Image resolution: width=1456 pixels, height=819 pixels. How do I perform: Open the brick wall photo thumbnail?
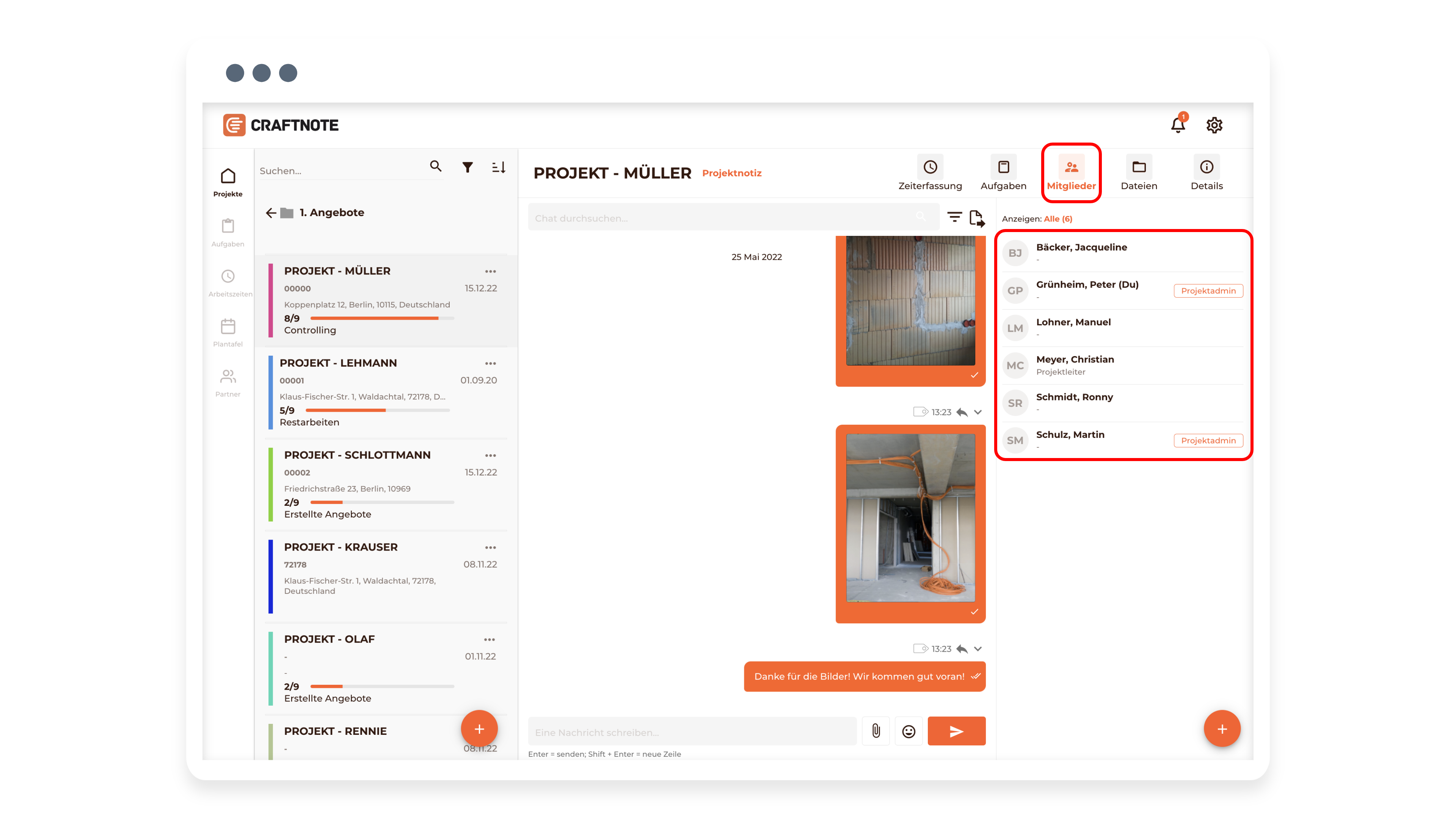910,301
